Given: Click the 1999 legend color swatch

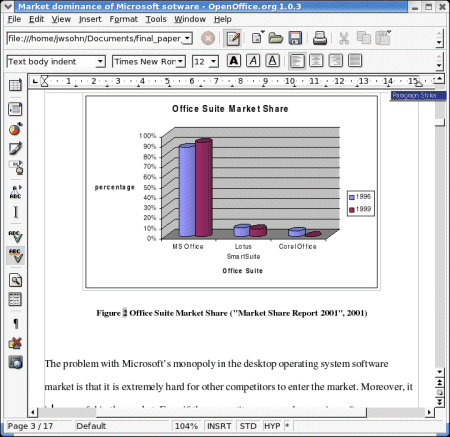Looking at the screenshot, I should 352,210.
